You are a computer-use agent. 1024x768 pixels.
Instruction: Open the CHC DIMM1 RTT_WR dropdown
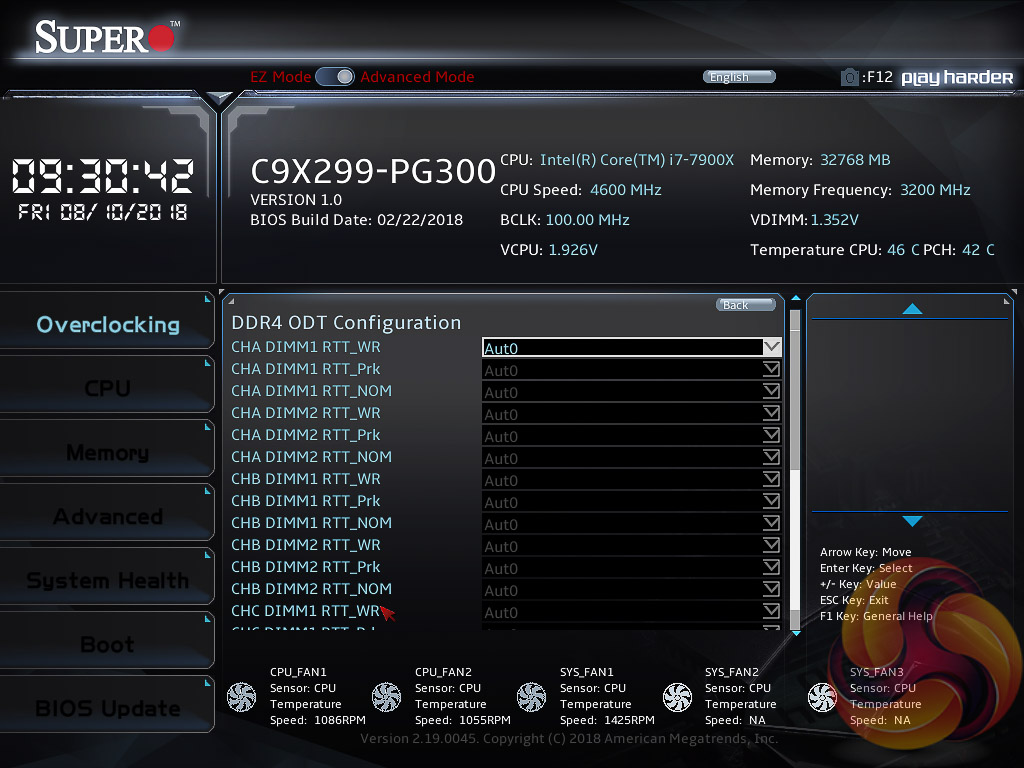tap(631, 612)
